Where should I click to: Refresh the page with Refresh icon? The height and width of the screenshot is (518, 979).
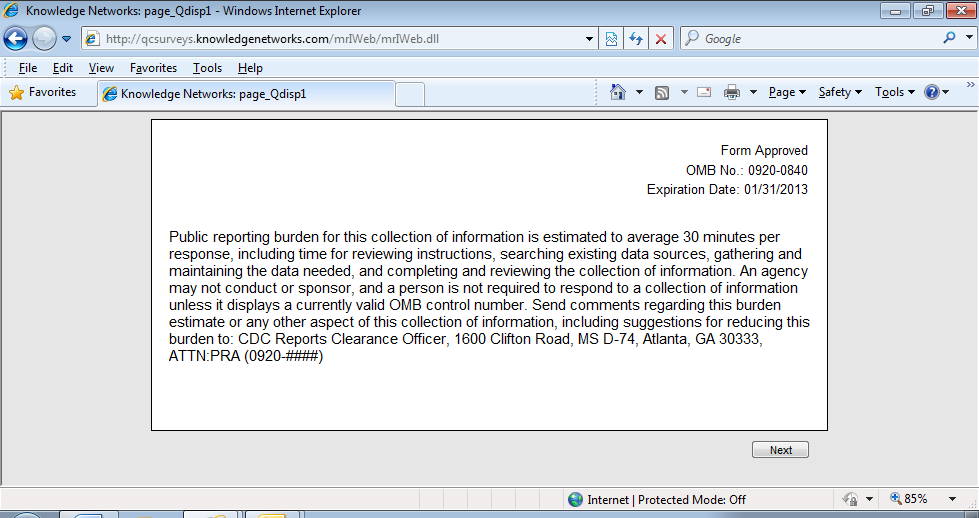point(636,39)
